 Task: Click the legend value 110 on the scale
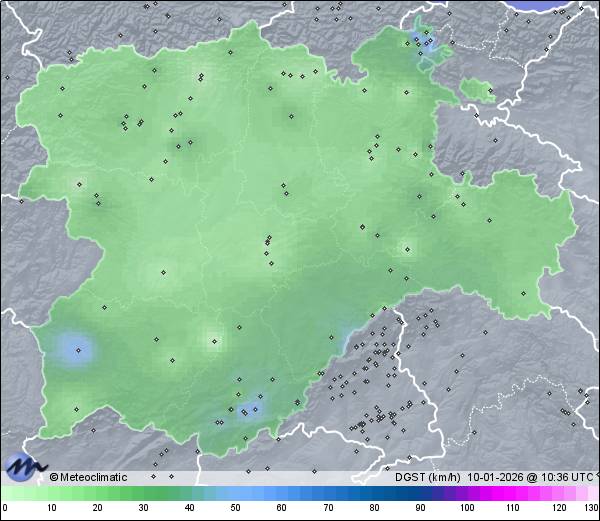coord(512,508)
